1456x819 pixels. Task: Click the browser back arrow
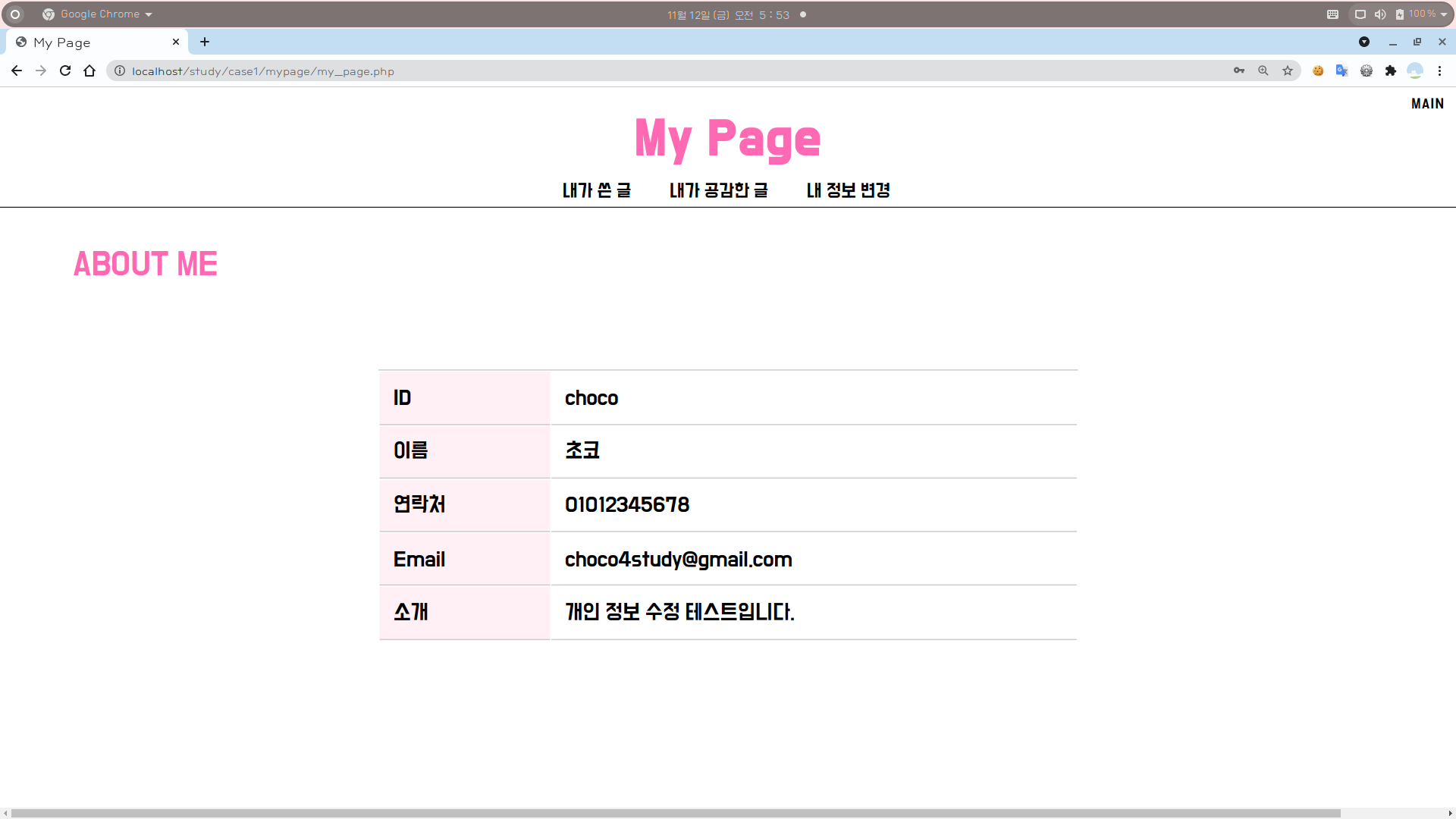point(17,71)
